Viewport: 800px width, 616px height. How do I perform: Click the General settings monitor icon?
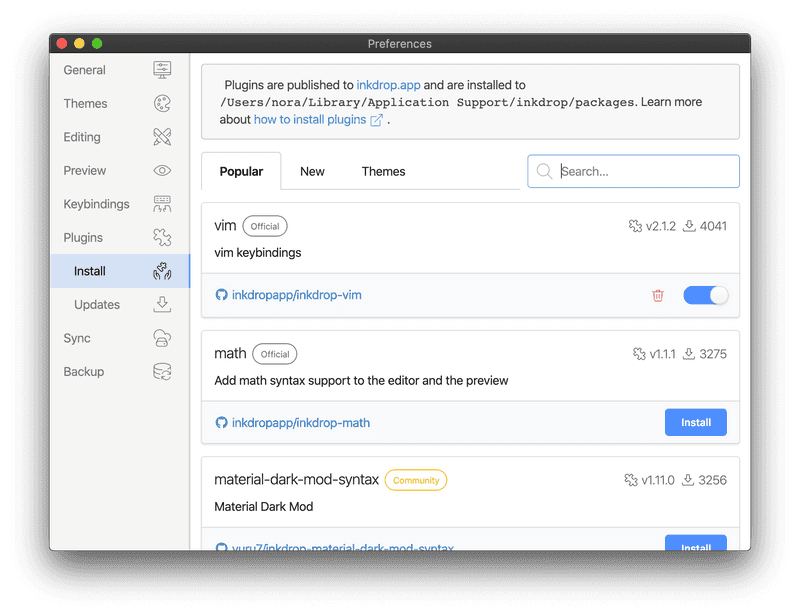[162, 70]
